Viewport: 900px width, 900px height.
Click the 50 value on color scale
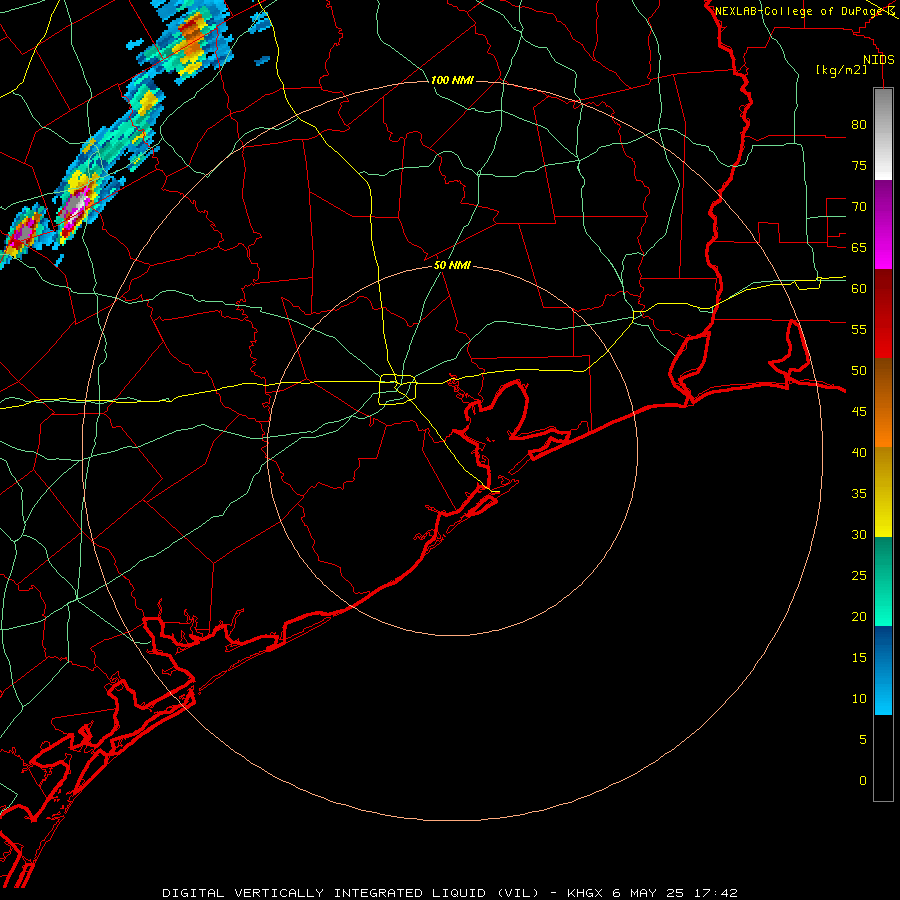[859, 370]
